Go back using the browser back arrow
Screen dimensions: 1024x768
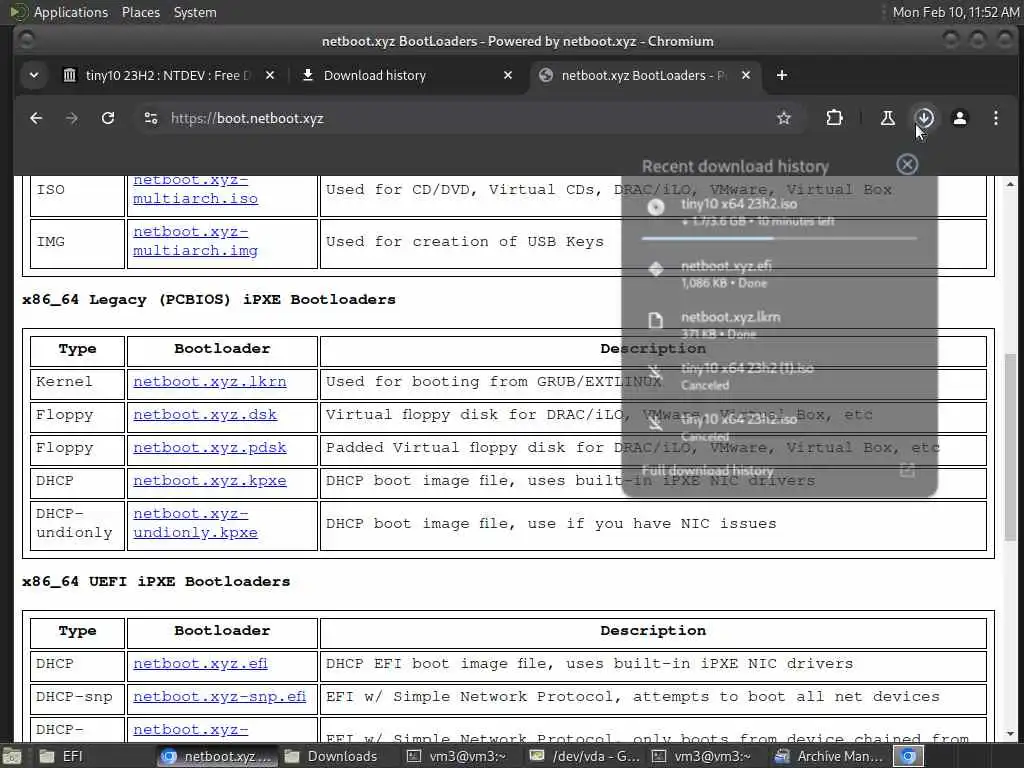pos(36,118)
